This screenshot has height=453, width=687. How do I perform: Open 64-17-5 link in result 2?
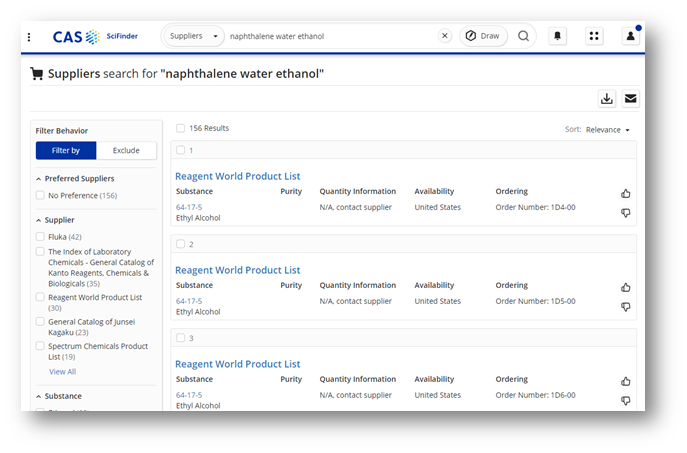[189, 301]
